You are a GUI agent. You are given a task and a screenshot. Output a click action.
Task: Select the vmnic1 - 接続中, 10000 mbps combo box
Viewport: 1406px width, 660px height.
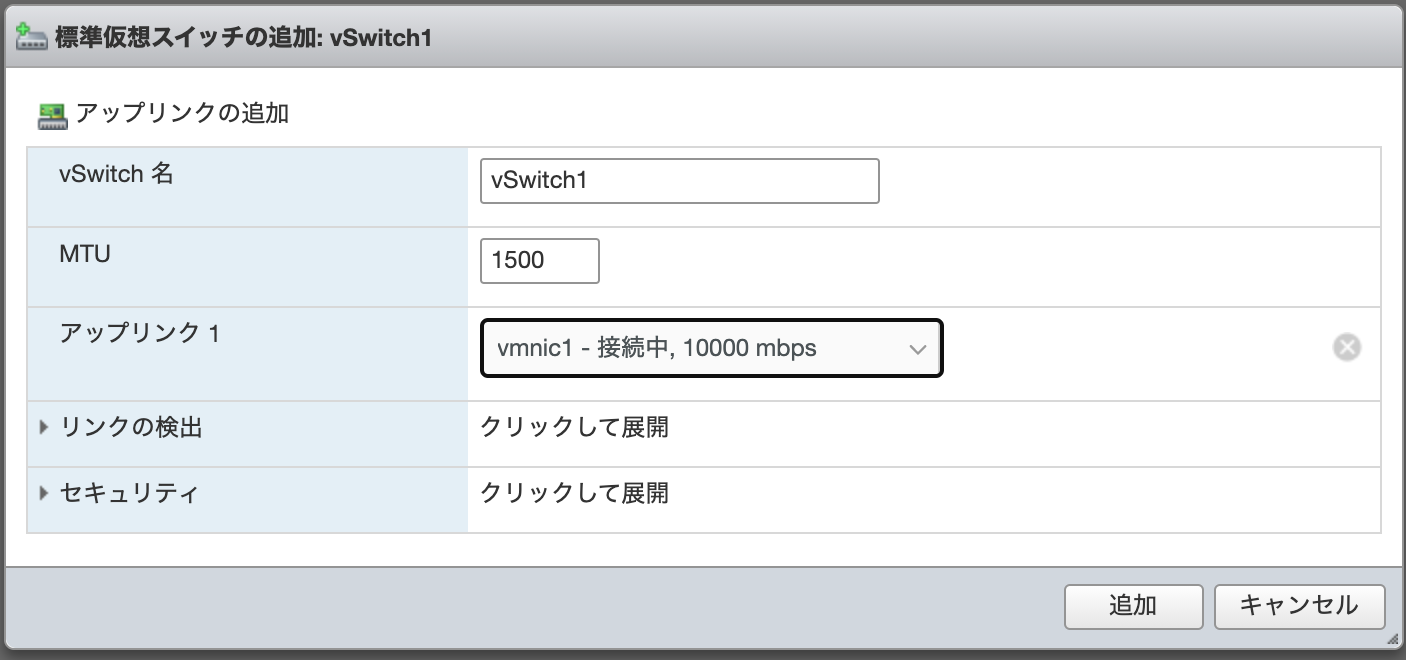(710, 348)
